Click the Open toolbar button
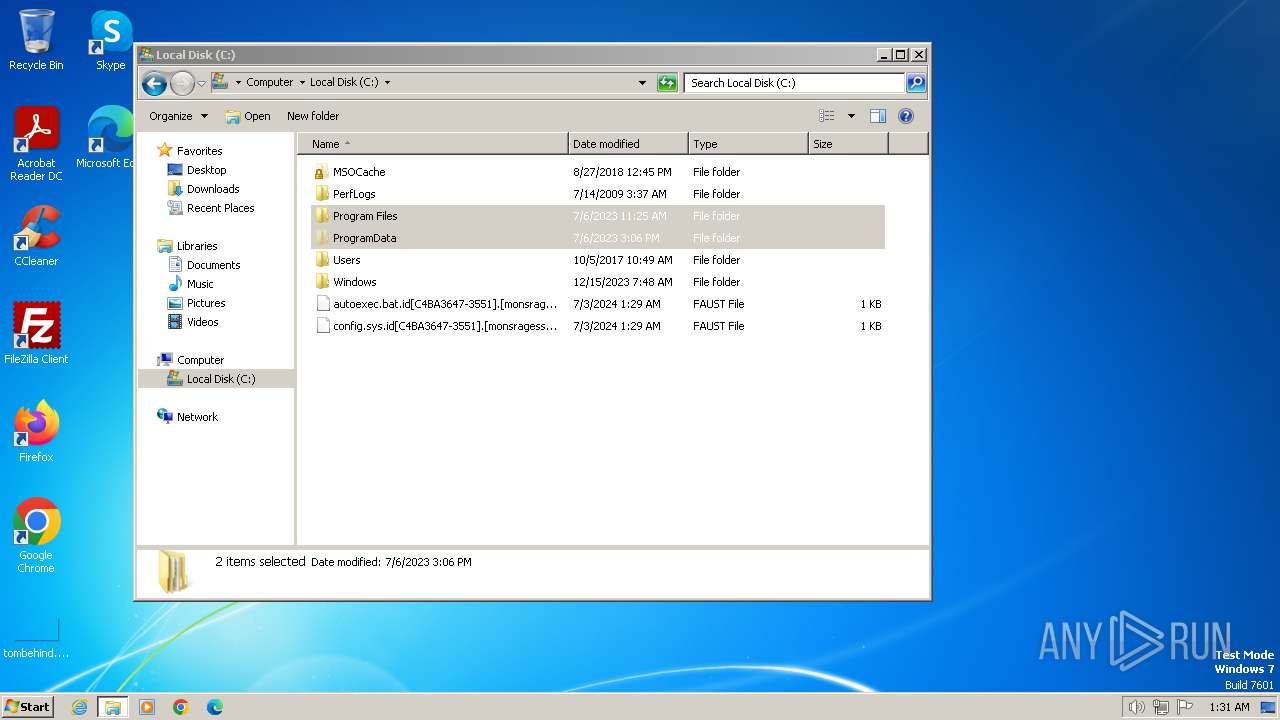1280x720 pixels. pyautogui.click(x=248, y=116)
